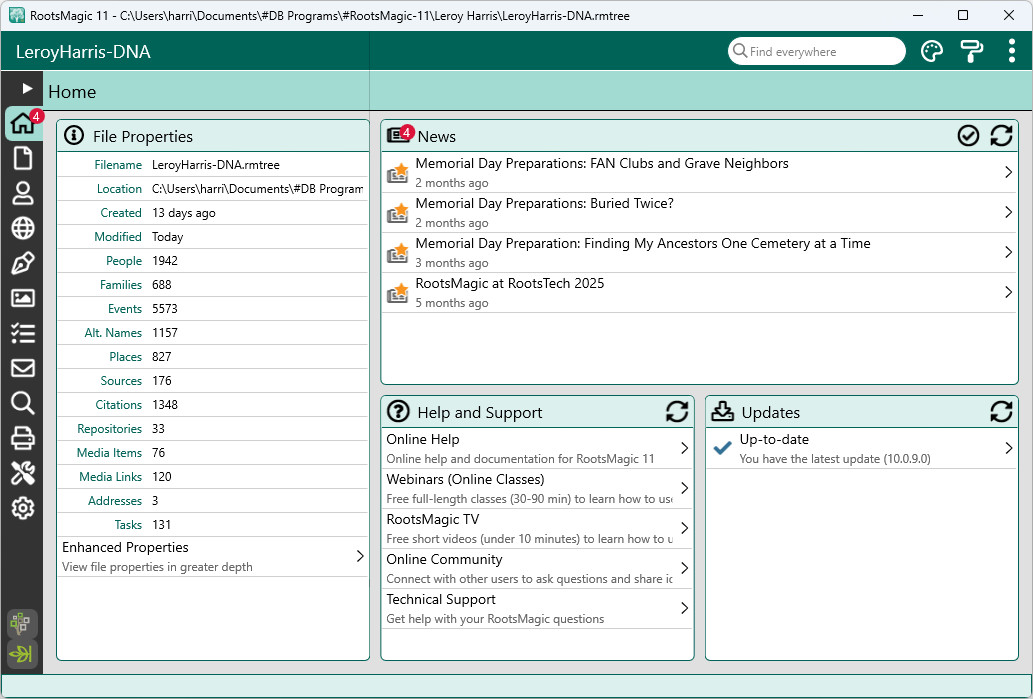Open chevron beside Up-to-date status
1033x699 pixels.
click(1009, 448)
